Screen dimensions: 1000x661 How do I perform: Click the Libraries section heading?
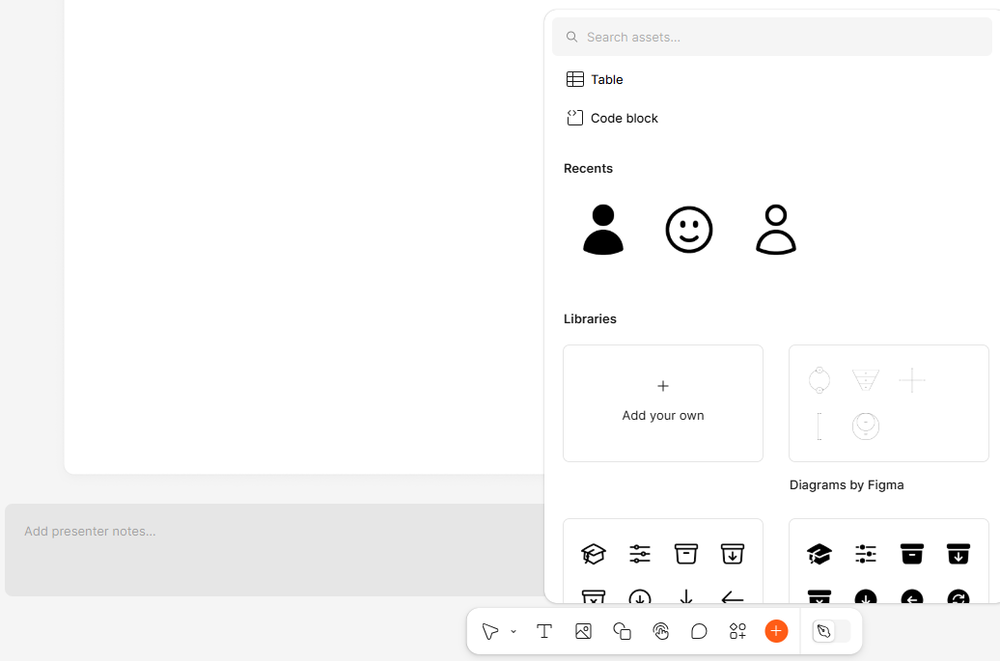click(x=590, y=319)
